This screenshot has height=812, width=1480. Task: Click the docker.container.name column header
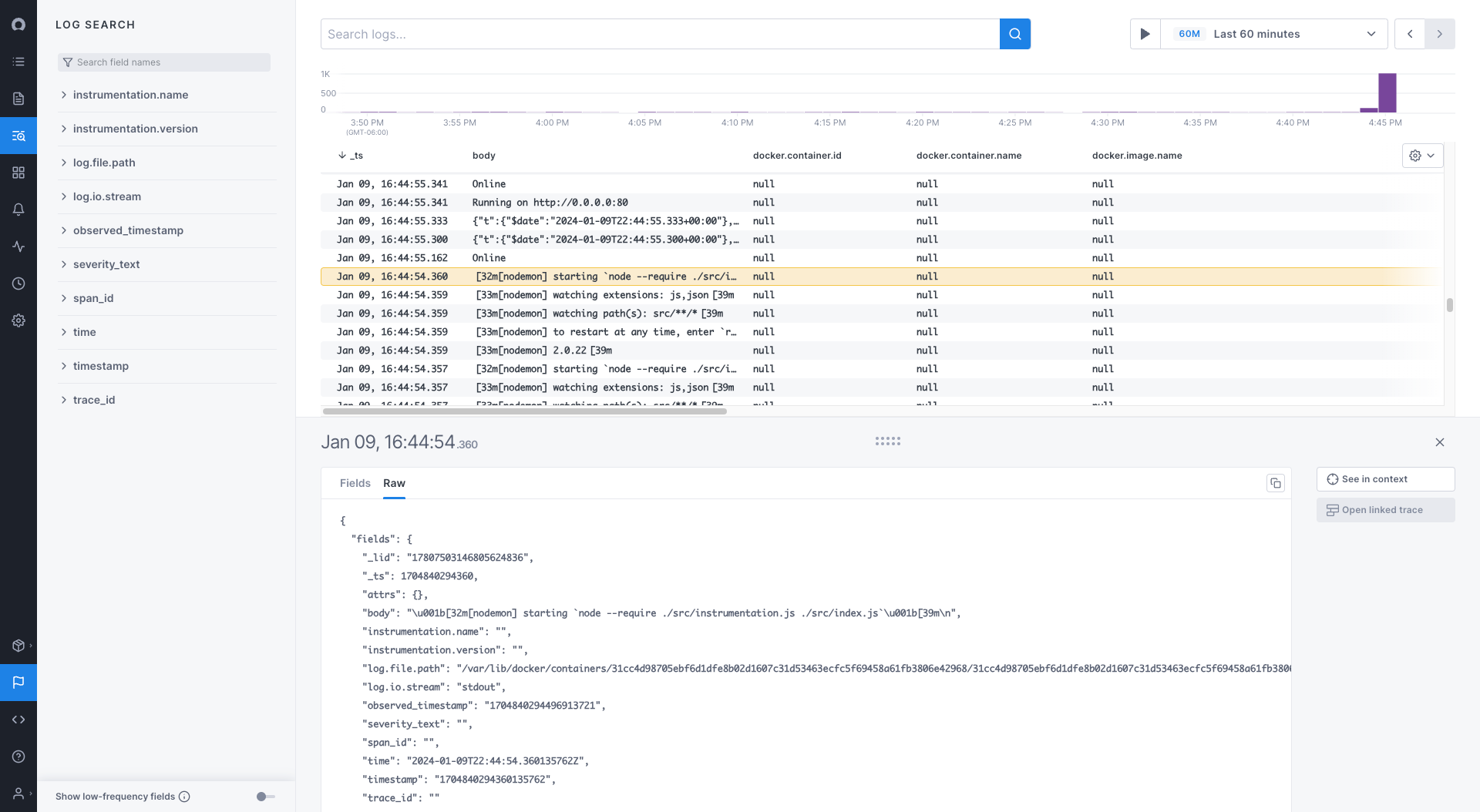[x=969, y=156]
